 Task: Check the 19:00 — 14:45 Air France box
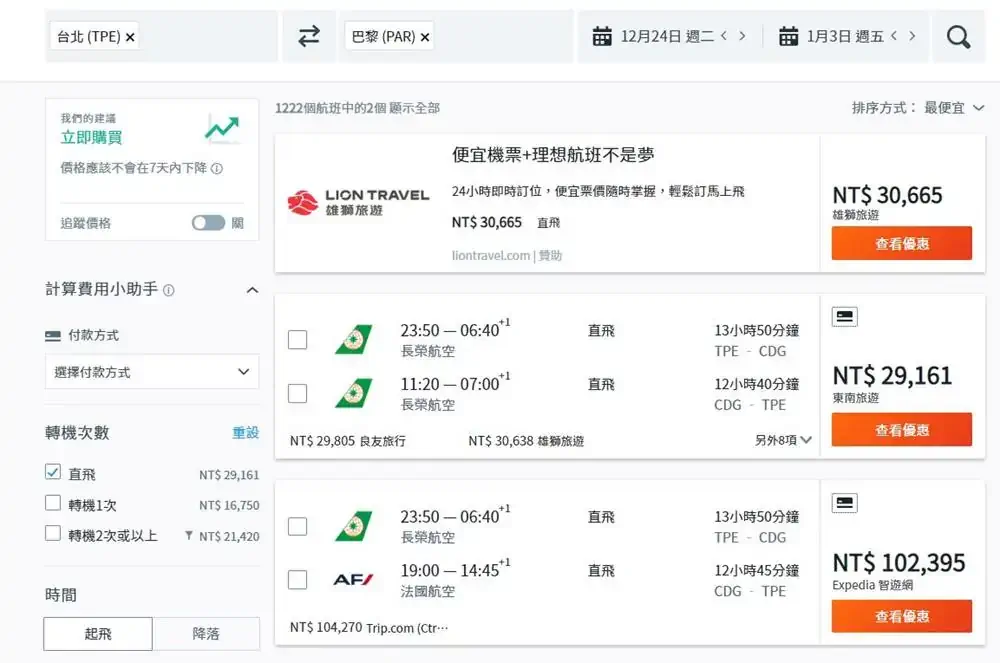[297, 580]
